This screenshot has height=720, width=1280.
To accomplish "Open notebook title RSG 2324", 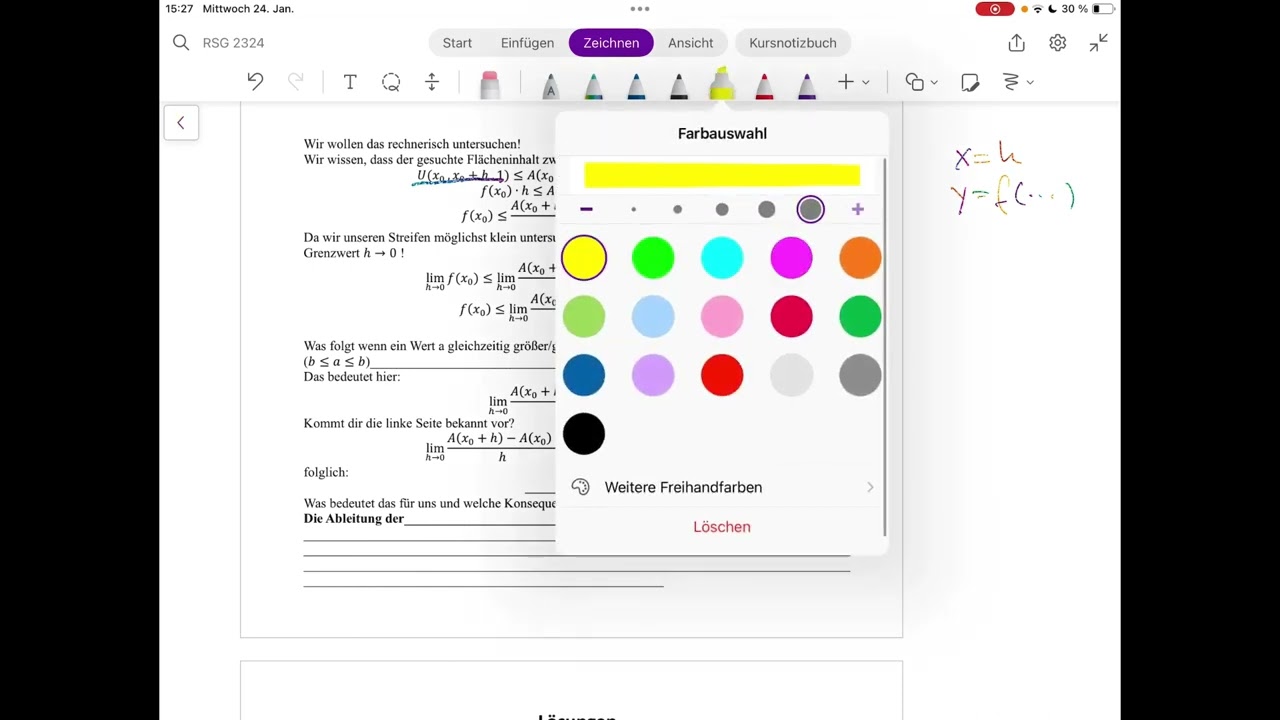I will pyautogui.click(x=233, y=43).
